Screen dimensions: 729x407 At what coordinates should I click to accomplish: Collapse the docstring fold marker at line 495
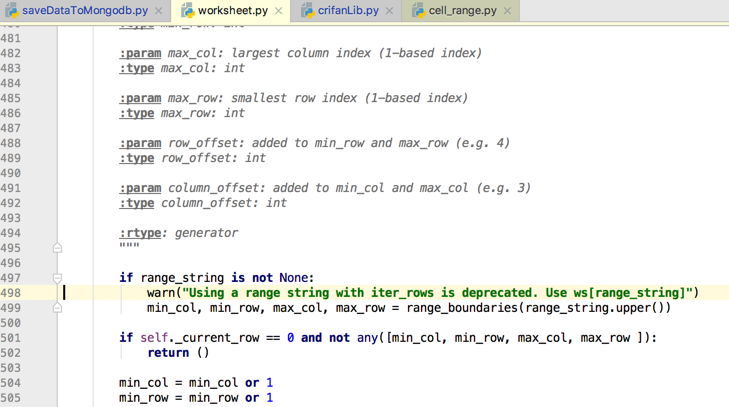[57, 248]
